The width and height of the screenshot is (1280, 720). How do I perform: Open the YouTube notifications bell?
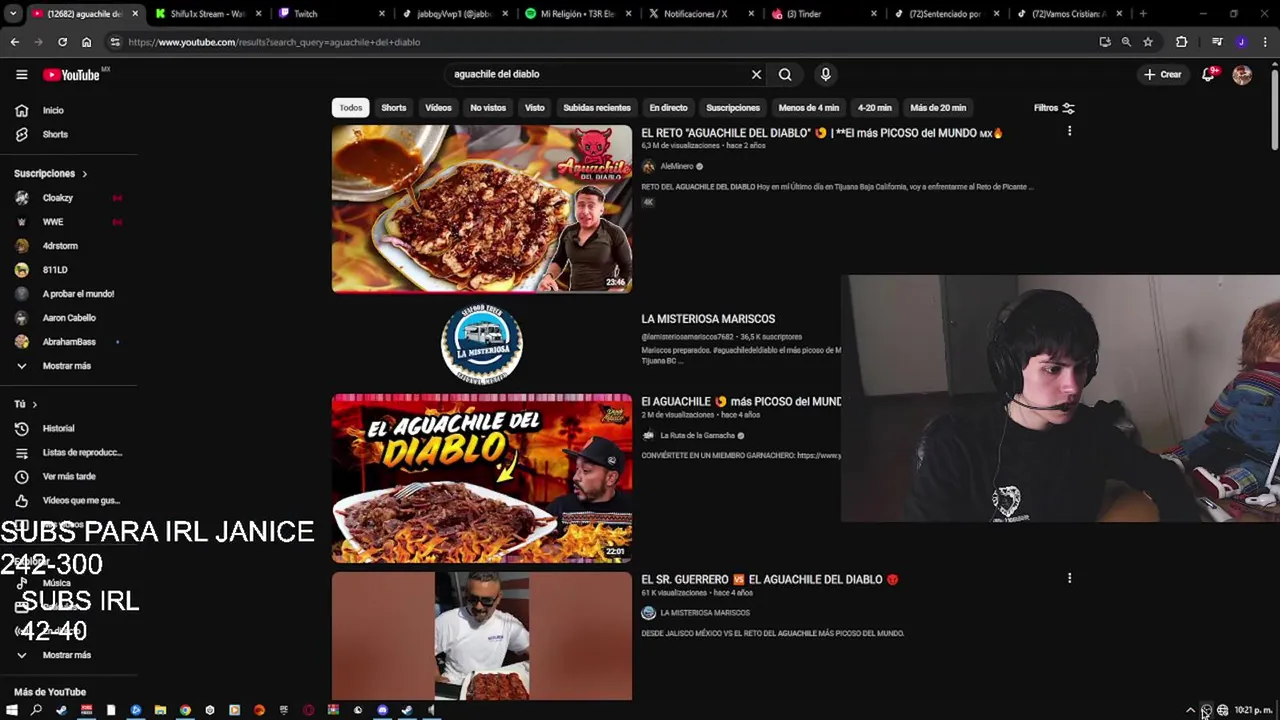coord(1208,74)
